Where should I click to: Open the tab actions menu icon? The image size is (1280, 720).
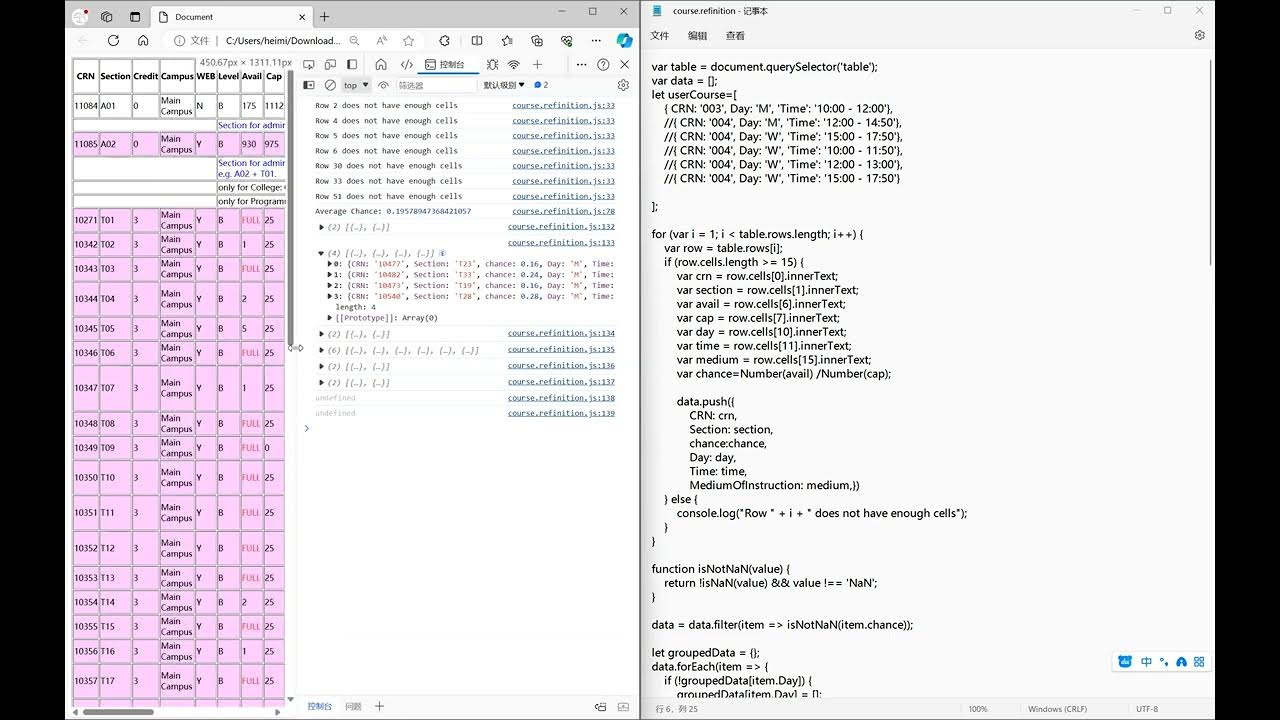[135, 17]
